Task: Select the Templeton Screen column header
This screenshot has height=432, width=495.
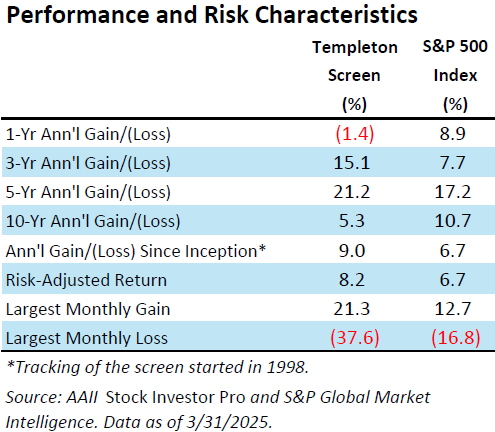Action: point(355,76)
